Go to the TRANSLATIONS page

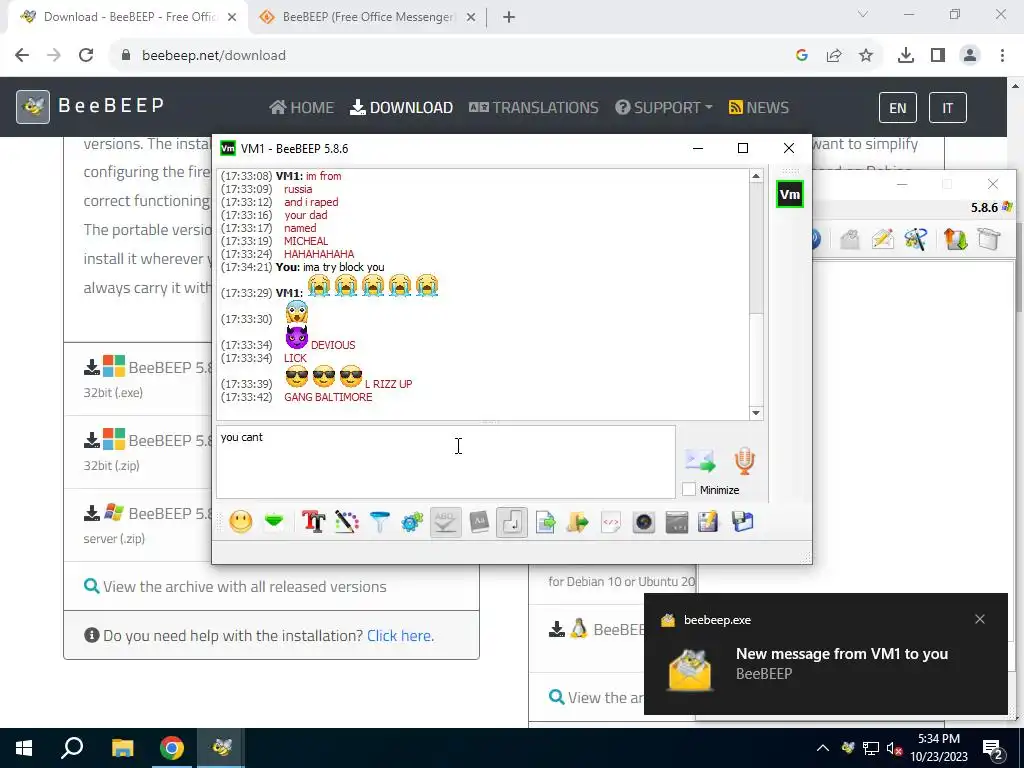[534, 108]
